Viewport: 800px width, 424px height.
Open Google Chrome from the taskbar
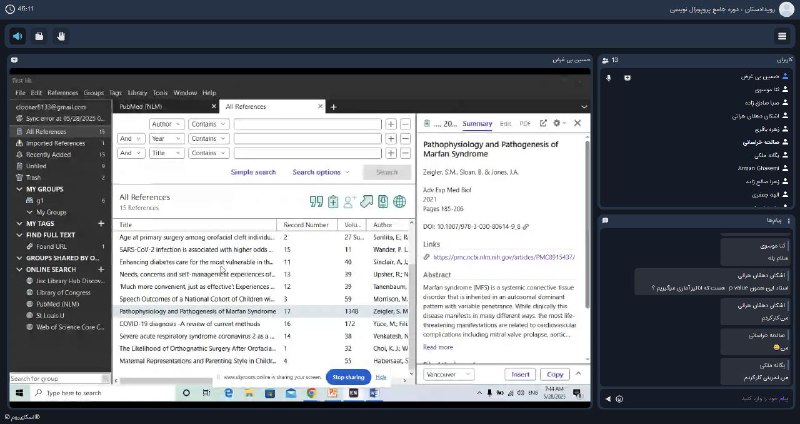[x=311, y=393]
